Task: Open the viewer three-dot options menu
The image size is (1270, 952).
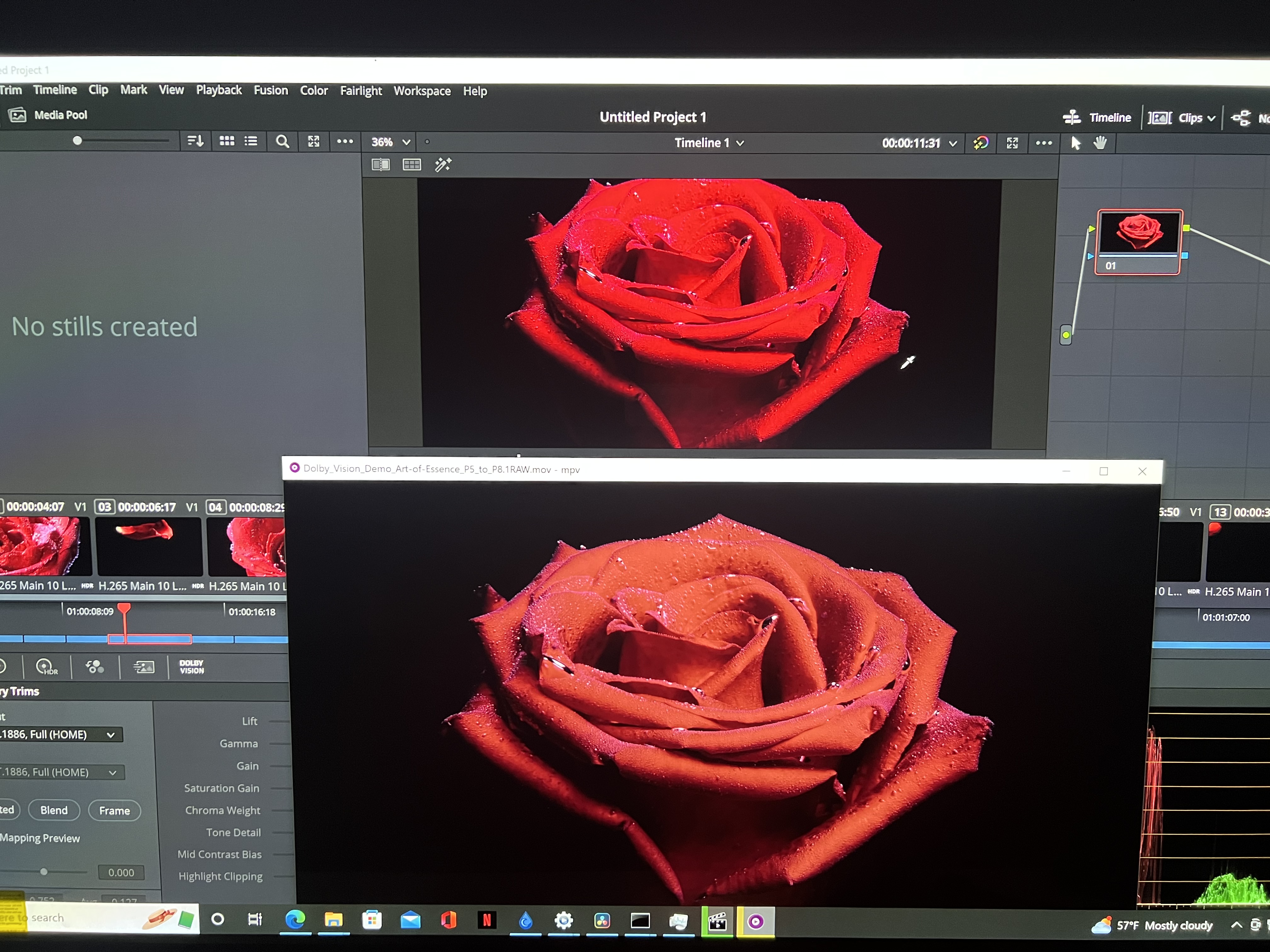Action: [x=1044, y=143]
